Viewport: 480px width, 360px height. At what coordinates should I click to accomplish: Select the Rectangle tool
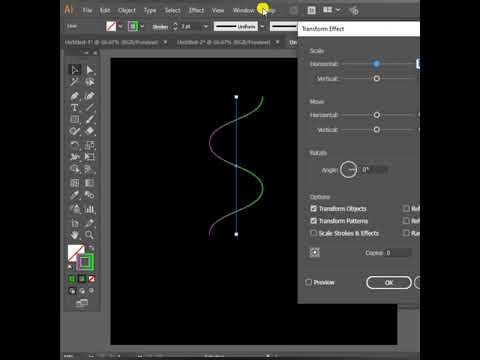tap(75, 120)
